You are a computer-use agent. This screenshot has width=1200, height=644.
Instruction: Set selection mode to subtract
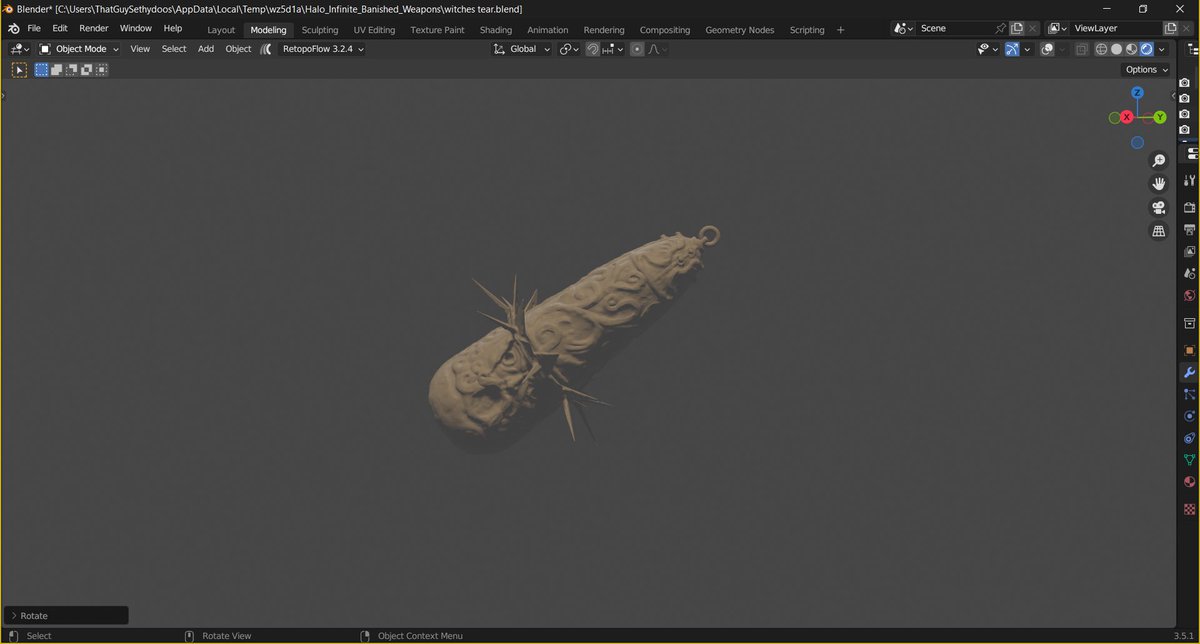[71, 70]
